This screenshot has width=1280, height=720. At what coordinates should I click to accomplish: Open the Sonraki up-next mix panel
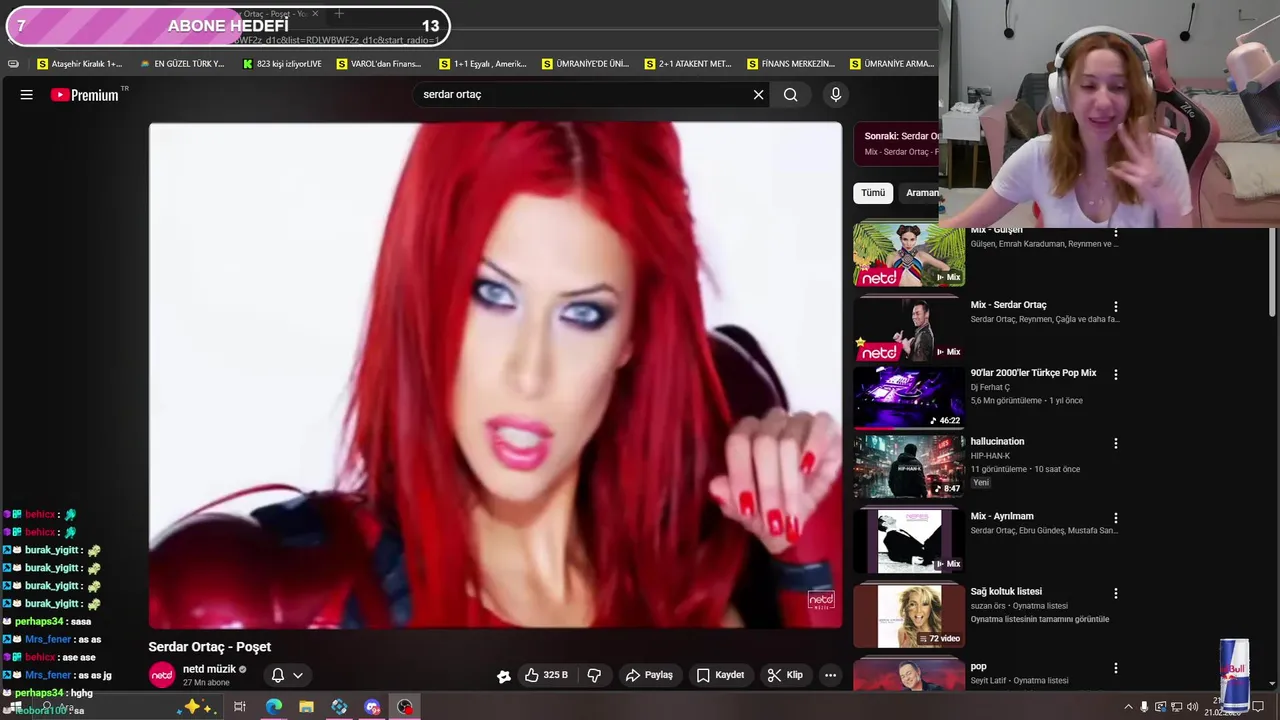tap(897, 144)
